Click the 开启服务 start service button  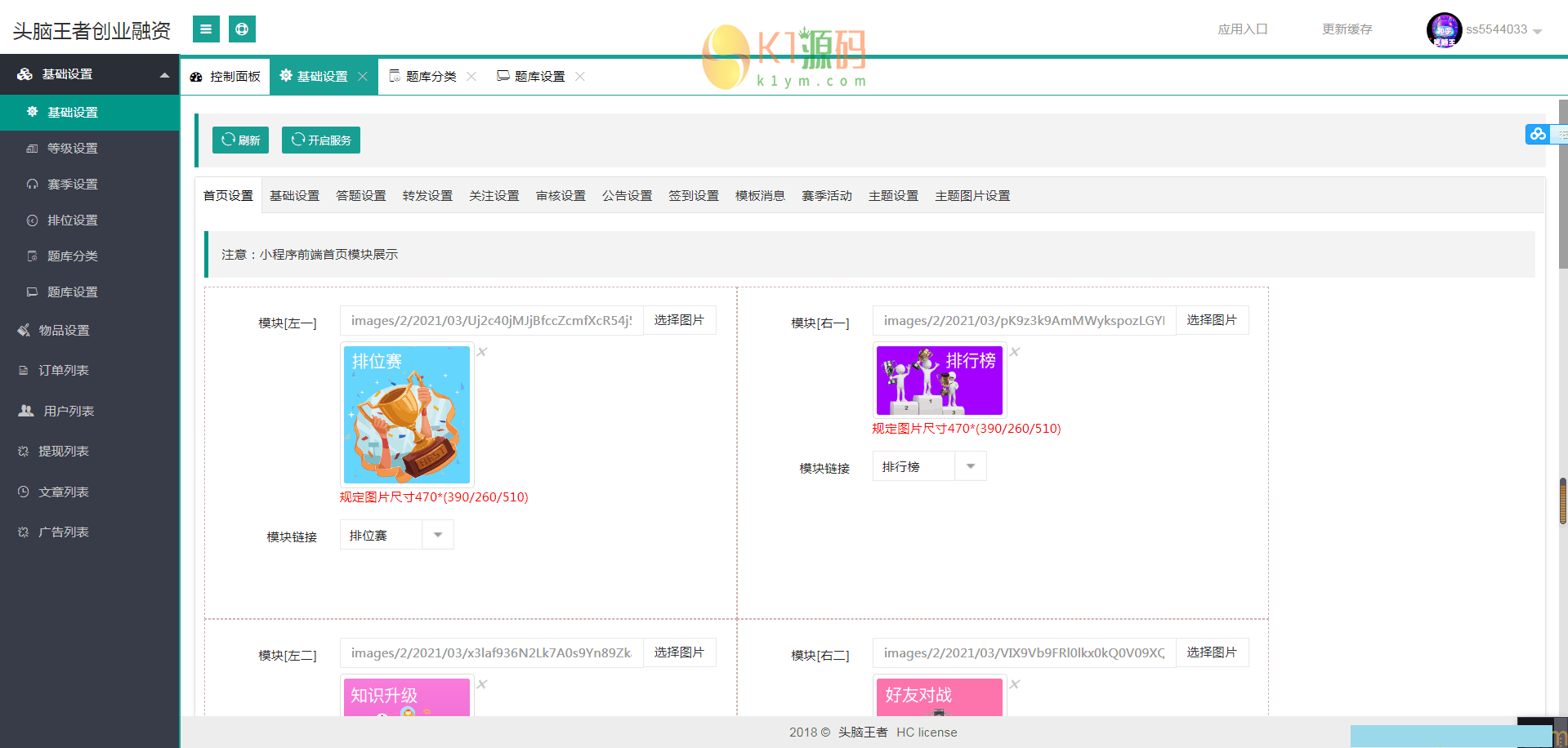(321, 139)
